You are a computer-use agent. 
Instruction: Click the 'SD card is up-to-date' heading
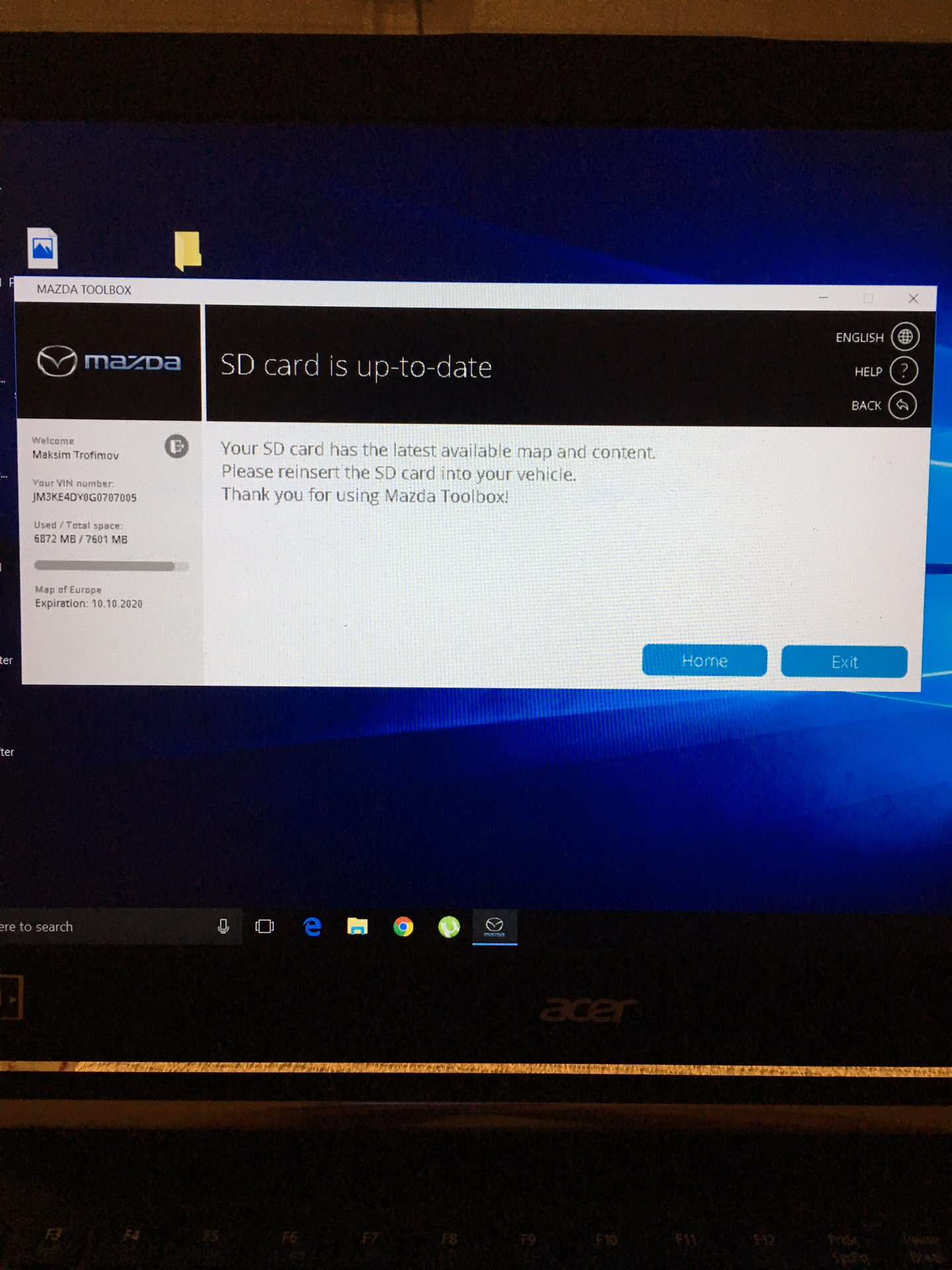tap(356, 366)
